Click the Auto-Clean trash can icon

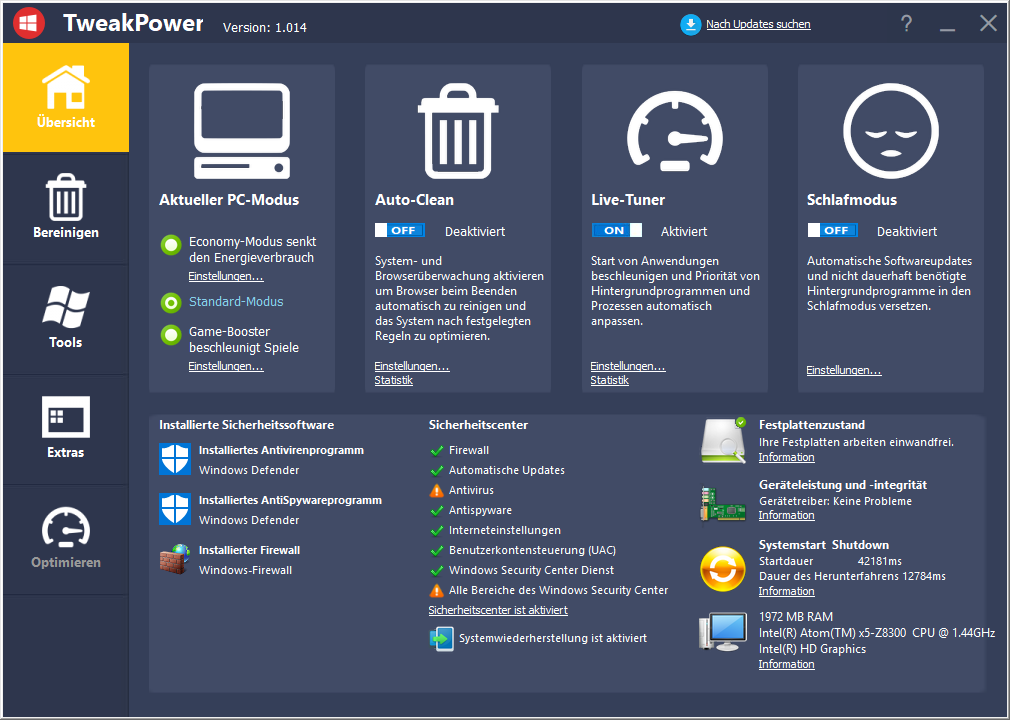coord(457,130)
